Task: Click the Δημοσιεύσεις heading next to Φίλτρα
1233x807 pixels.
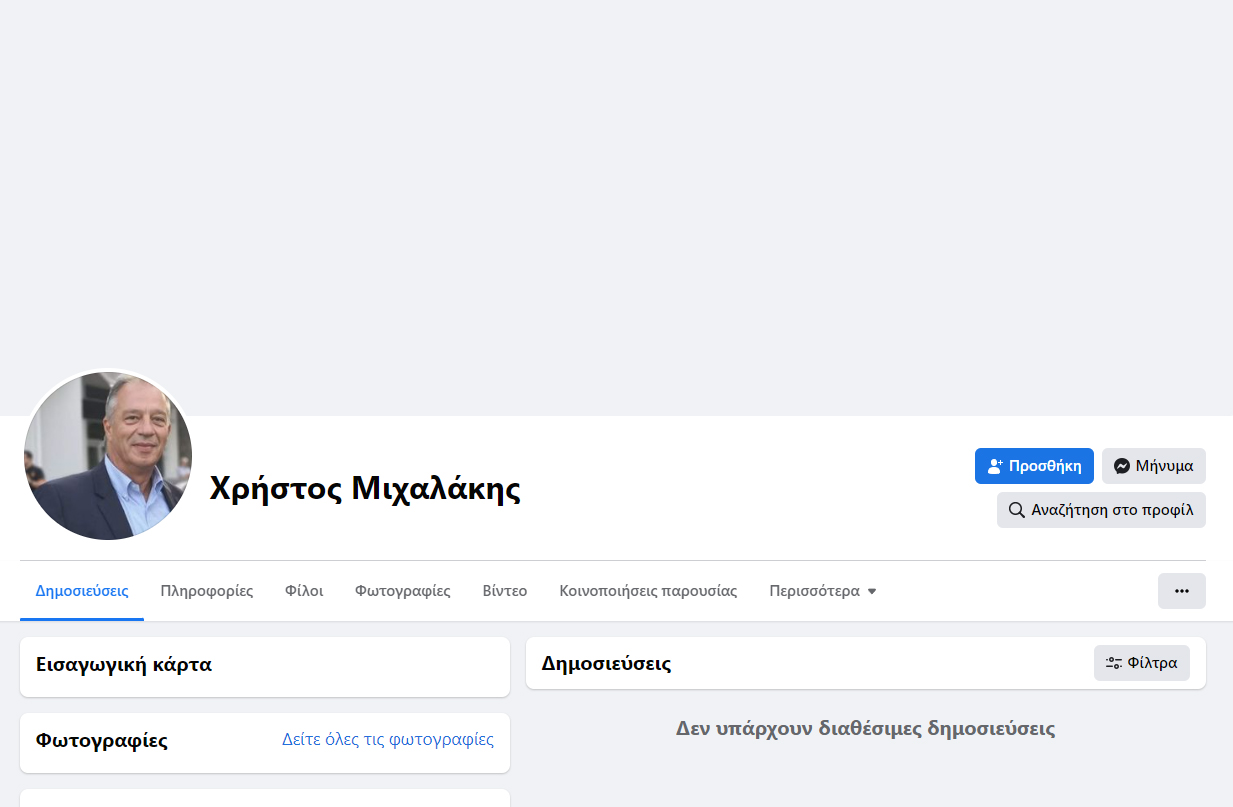Action: (x=606, y=663)
